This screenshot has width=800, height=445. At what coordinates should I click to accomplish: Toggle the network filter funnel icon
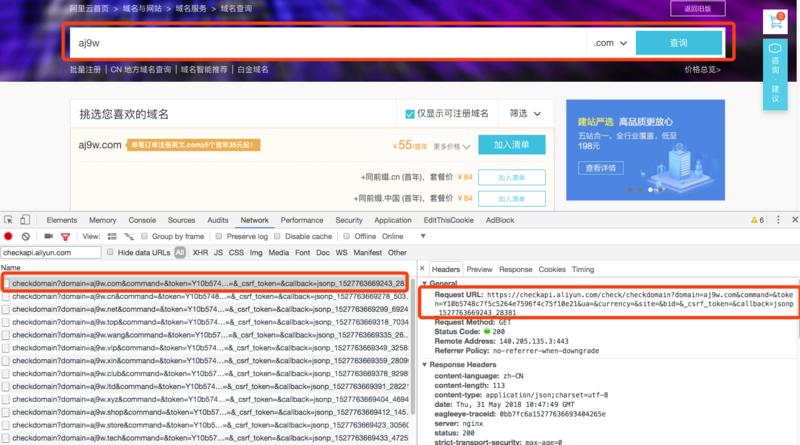pos(65,237)
